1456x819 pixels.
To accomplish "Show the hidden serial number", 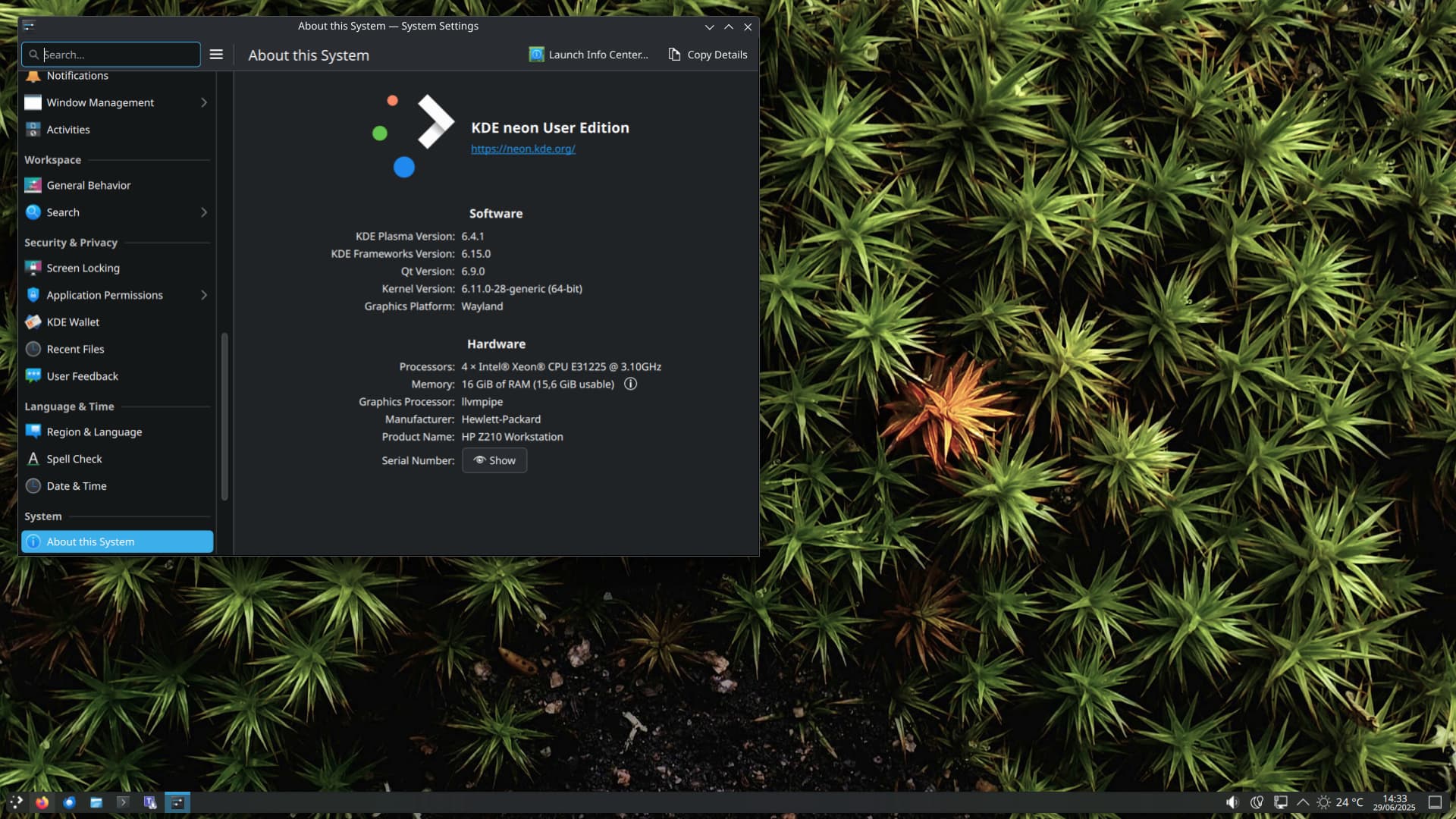I will click(x=494, y=460).
